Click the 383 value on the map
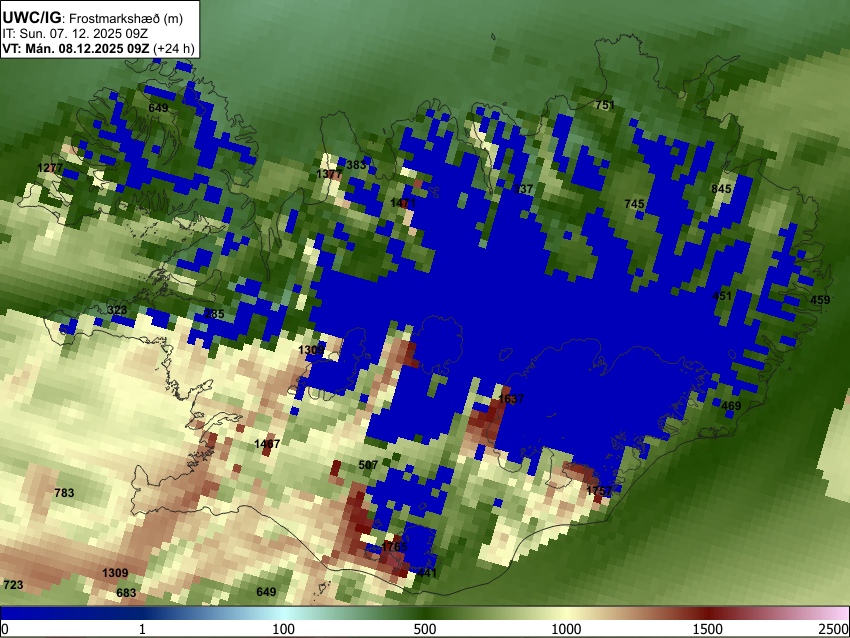The height and width of the screenshot is (638, 850). coord(356,165)
